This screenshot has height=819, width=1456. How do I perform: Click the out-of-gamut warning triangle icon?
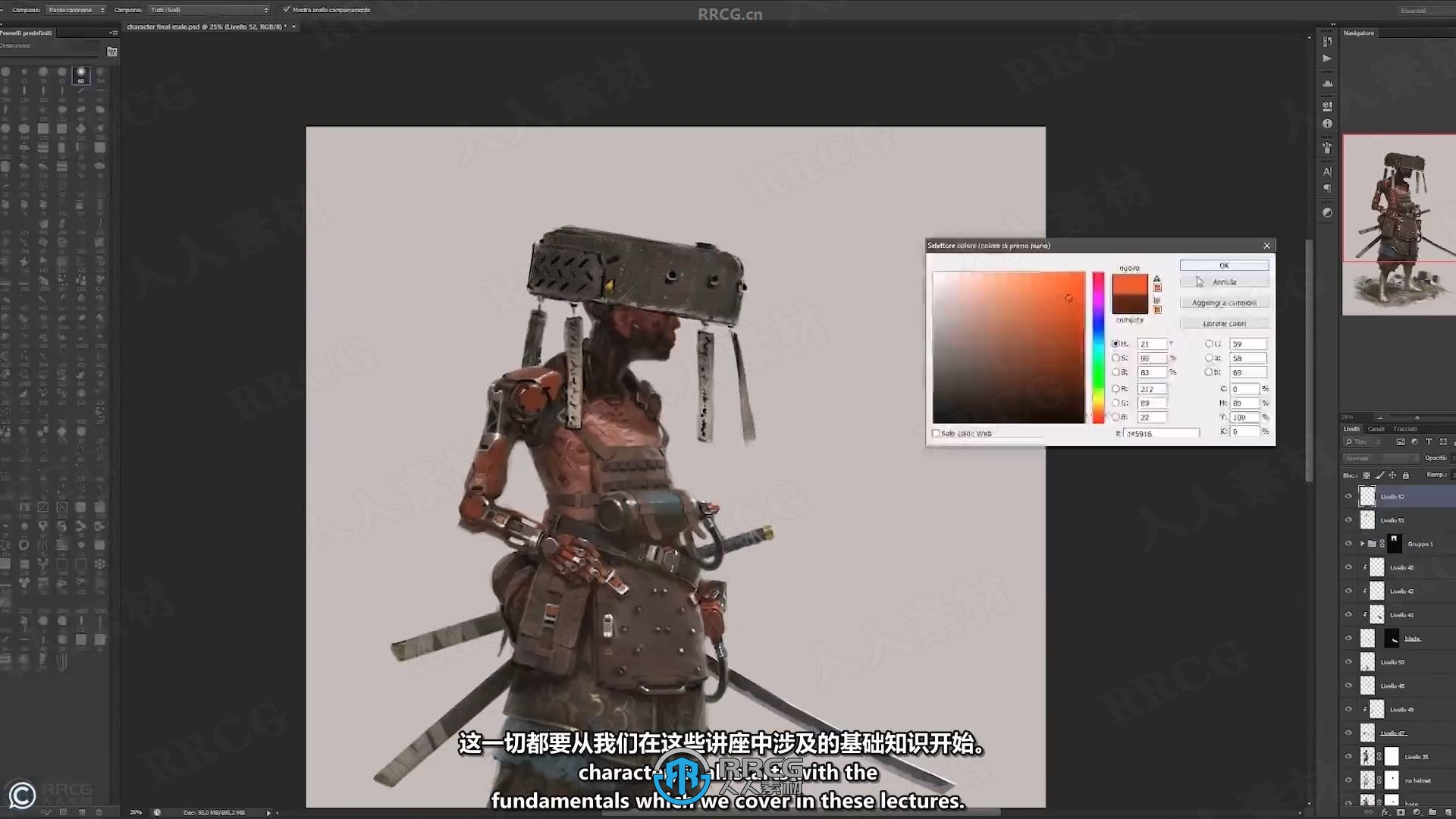(1157, 279)
